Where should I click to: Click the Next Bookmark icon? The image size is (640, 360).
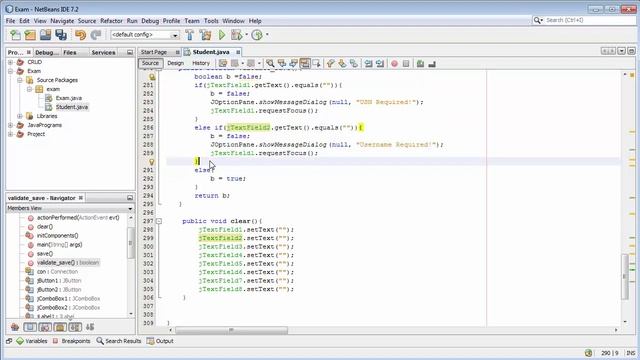coord(342,63)
